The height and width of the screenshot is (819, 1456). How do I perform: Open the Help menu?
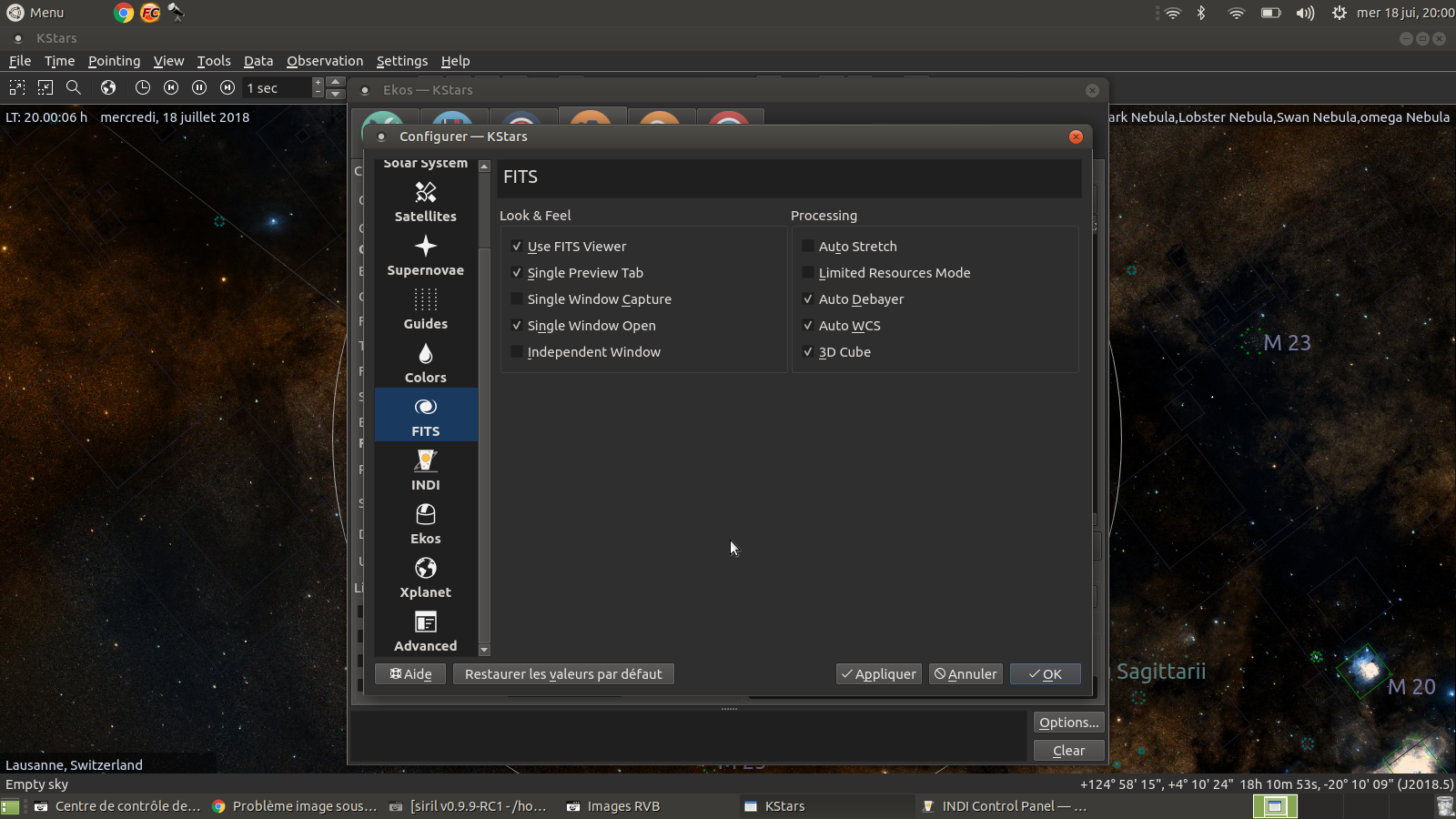[455, 61]
